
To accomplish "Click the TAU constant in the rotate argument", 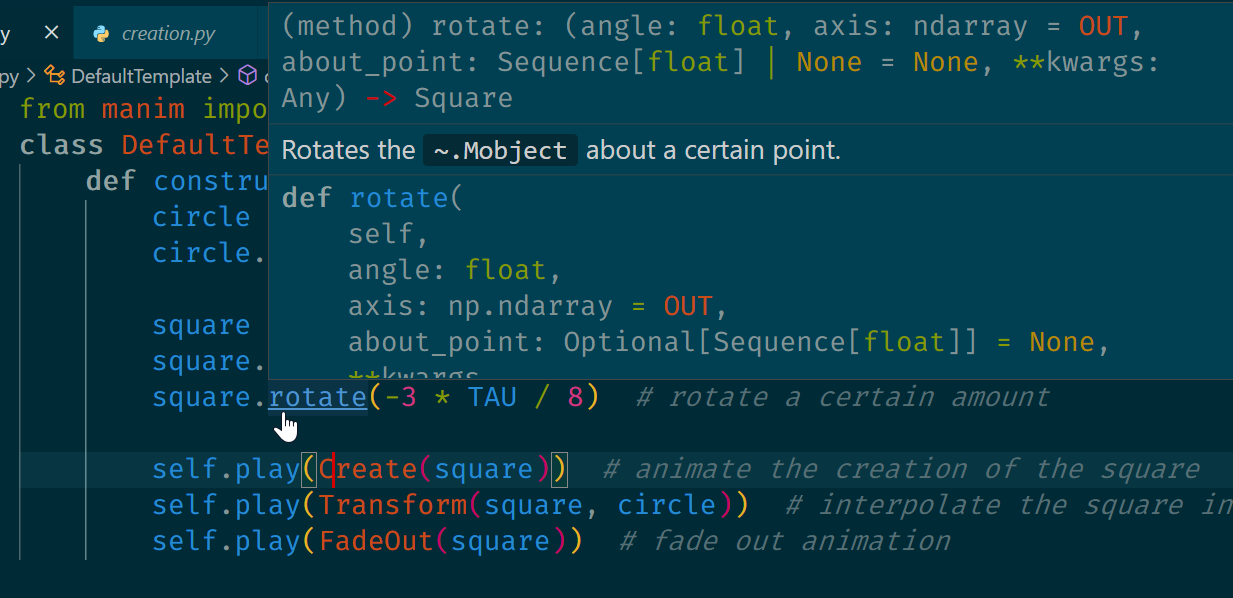I will tap(492, 397).
